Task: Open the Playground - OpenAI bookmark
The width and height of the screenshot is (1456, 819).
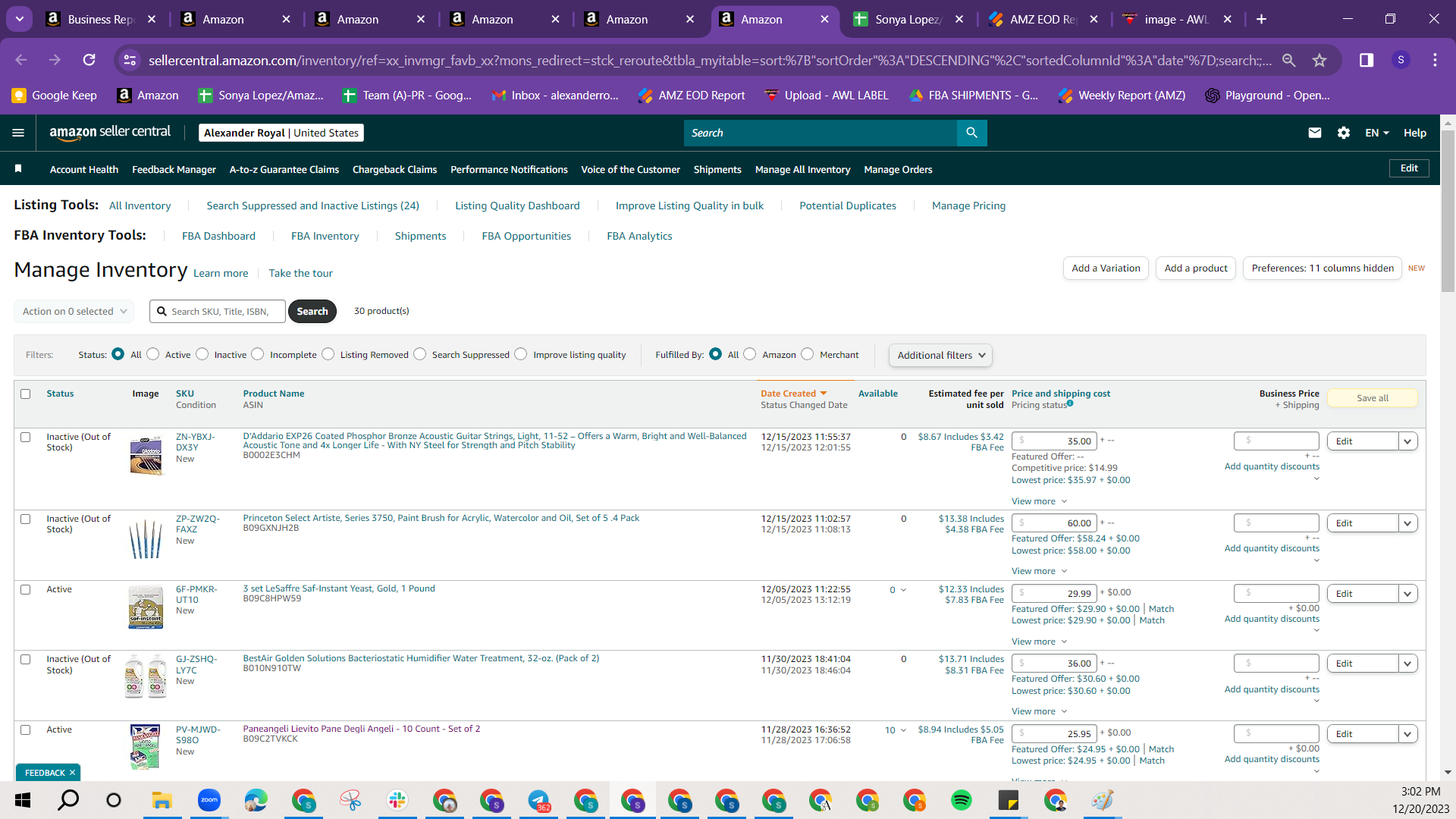Action: [1268, 96]
